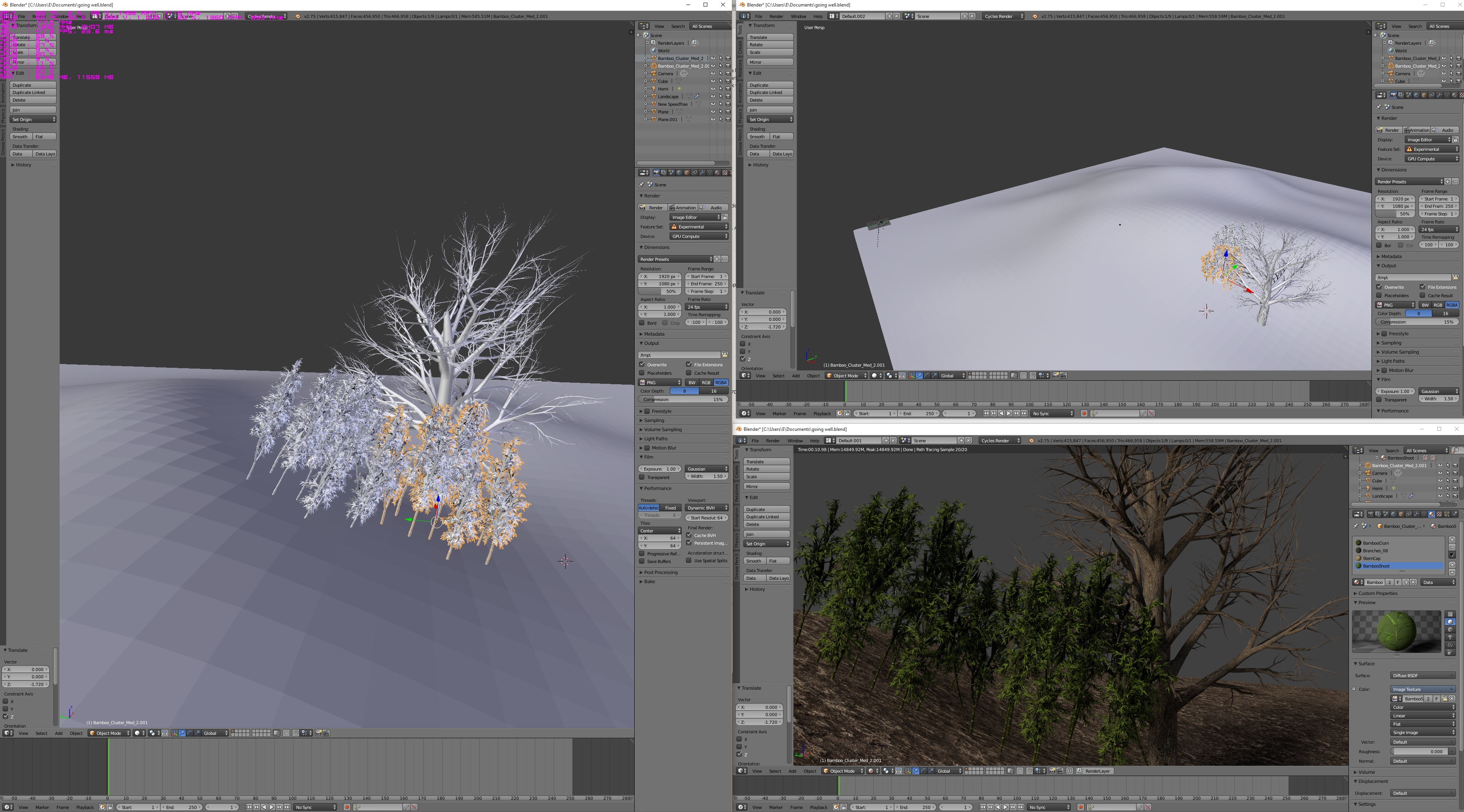Open the GPU Compute device dropdown in the left window

[699, 236]
